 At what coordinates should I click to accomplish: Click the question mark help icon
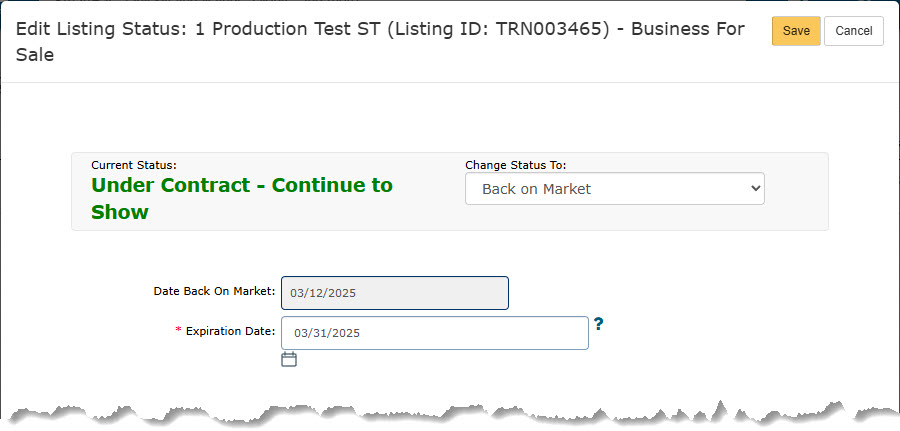[x=598, y=324]
